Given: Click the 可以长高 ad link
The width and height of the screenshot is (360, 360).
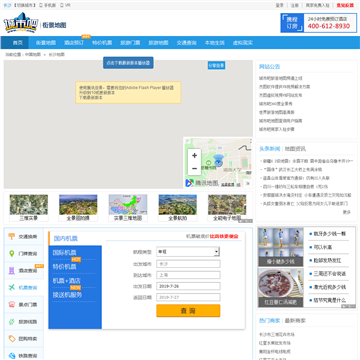Looking at the screenshot, I should (x=322, y=247).
